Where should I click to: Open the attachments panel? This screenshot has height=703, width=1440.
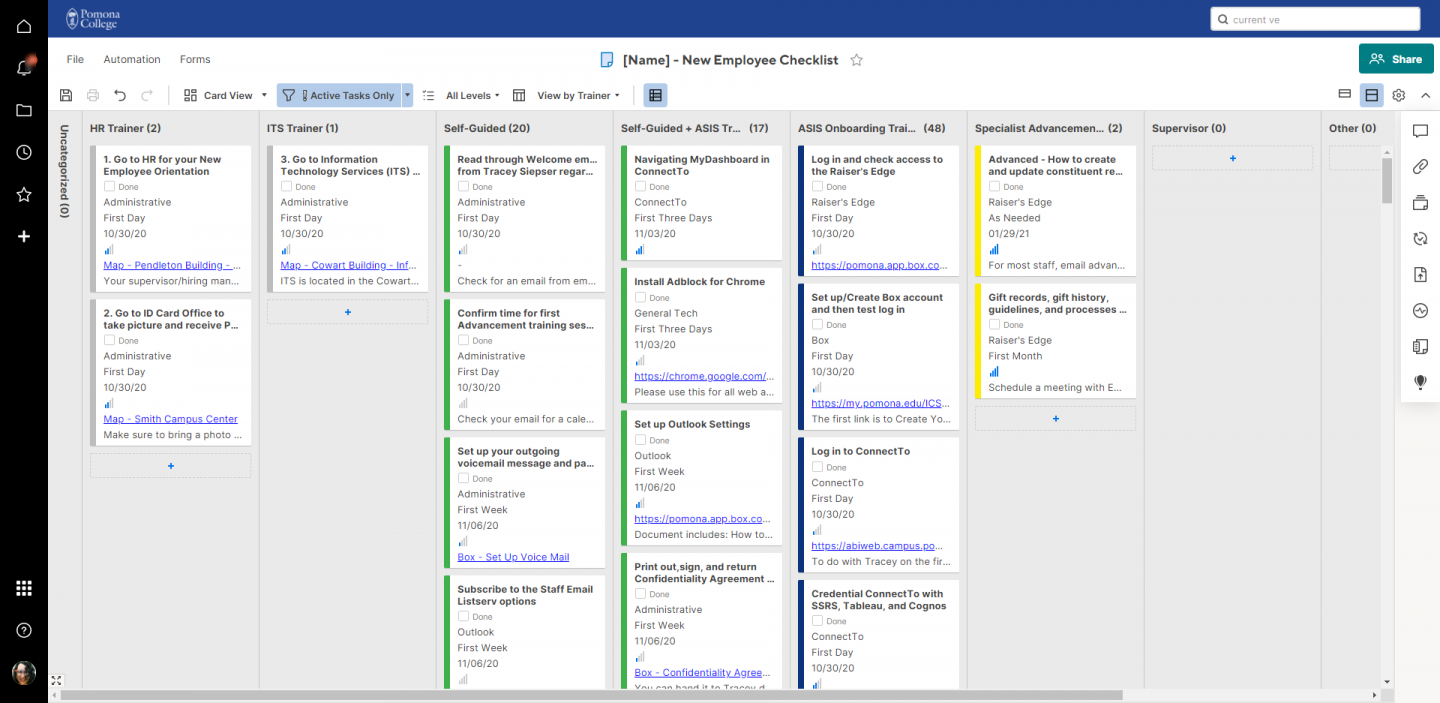coord(1420,166)
